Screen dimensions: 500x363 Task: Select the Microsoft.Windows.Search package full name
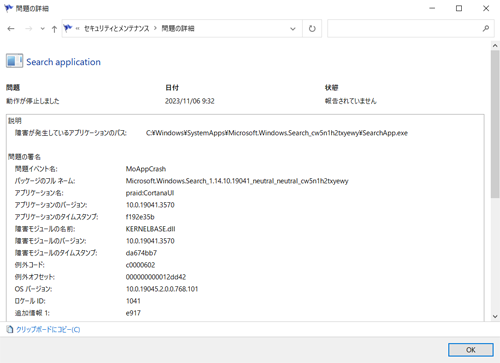tap(237, 181)
